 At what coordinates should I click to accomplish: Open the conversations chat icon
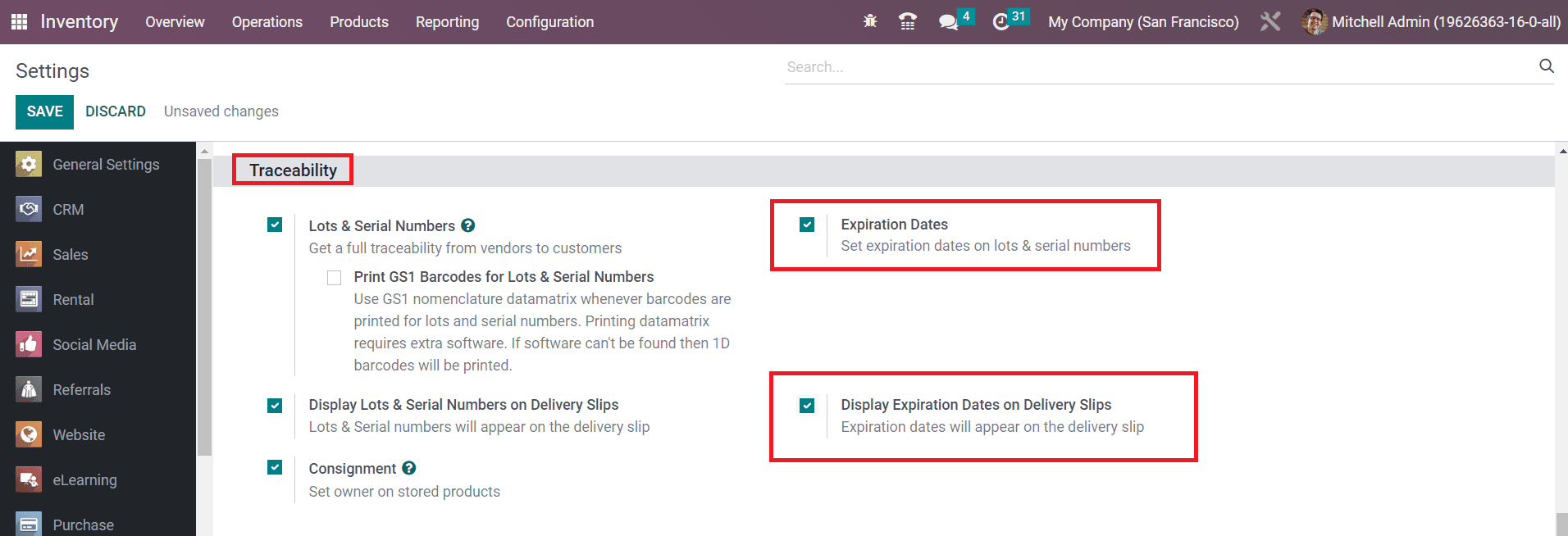tap(949, 22)
